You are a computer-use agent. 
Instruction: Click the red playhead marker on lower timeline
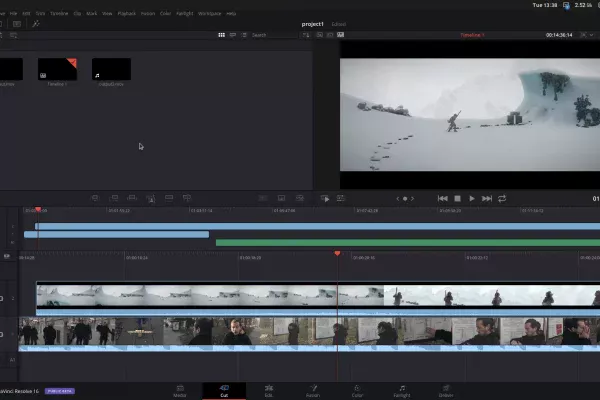coord(337,254)
